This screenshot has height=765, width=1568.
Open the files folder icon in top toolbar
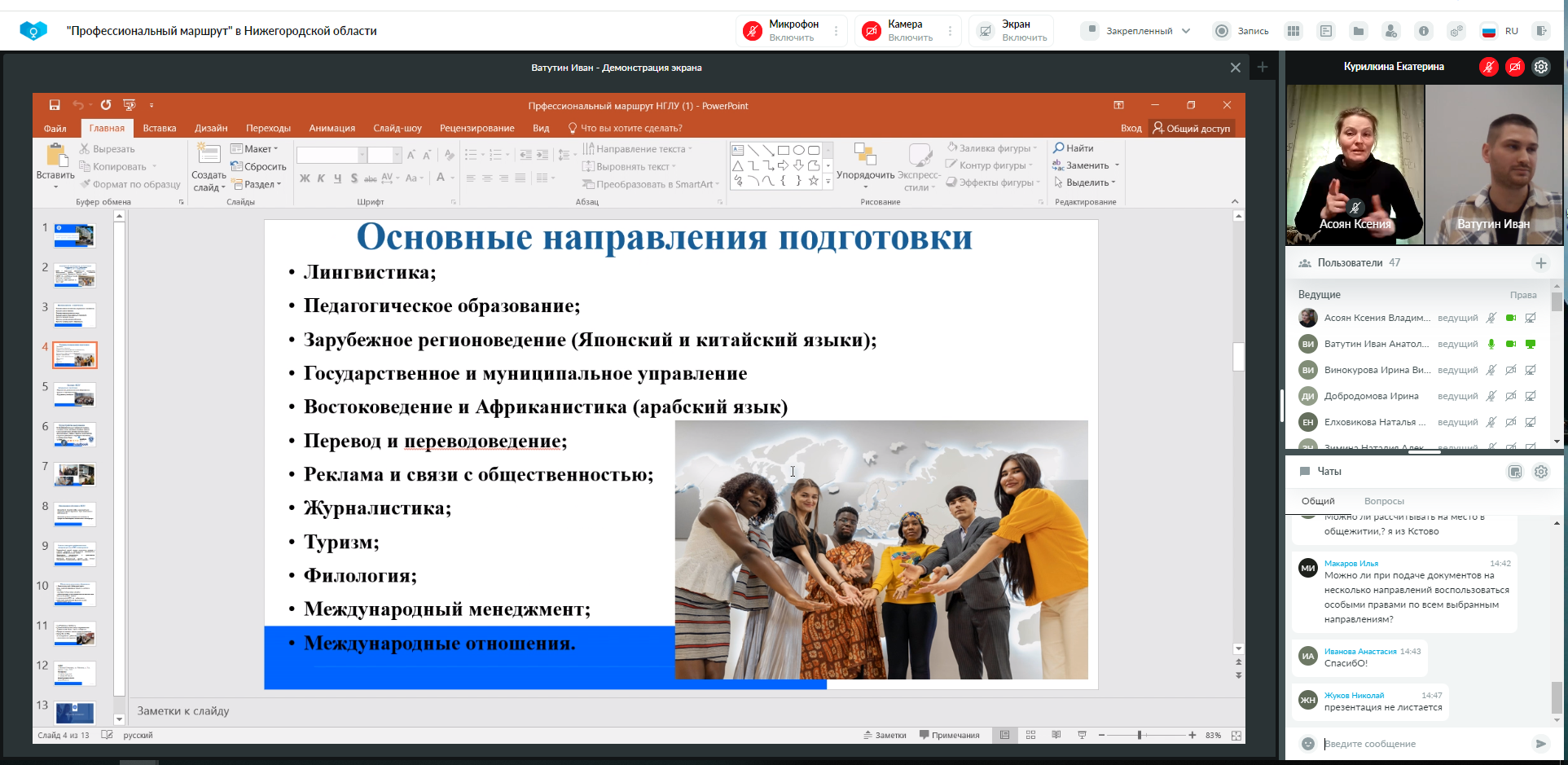[1358, 31]
